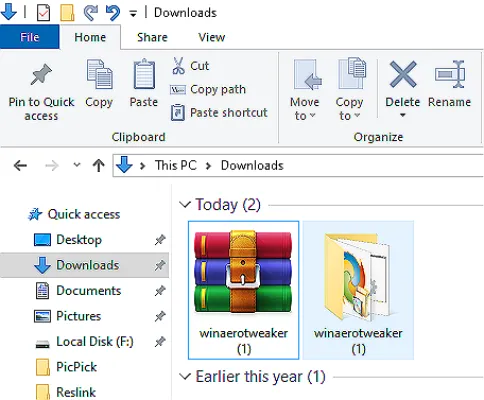Click the Today (2) group header text
Image resolution: width=484 pixels, height=400 pixels.
coord(228,205)
